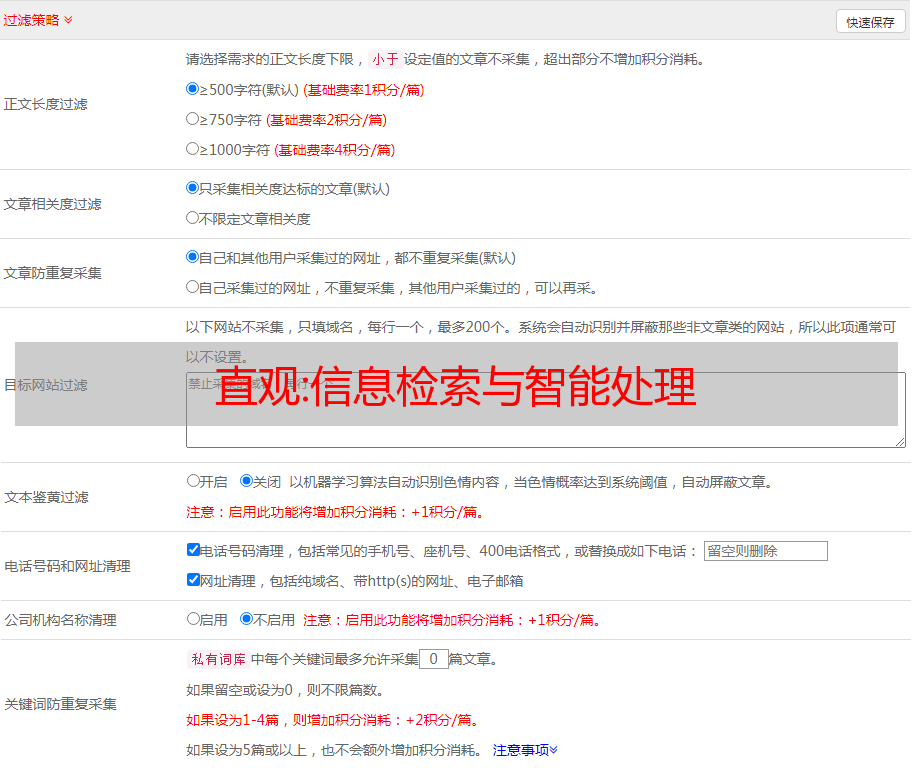Enable 文本鉴黄过滤 with 开启 radio
Viewport: 912px width, 768px height.
[x=194, y=481]
